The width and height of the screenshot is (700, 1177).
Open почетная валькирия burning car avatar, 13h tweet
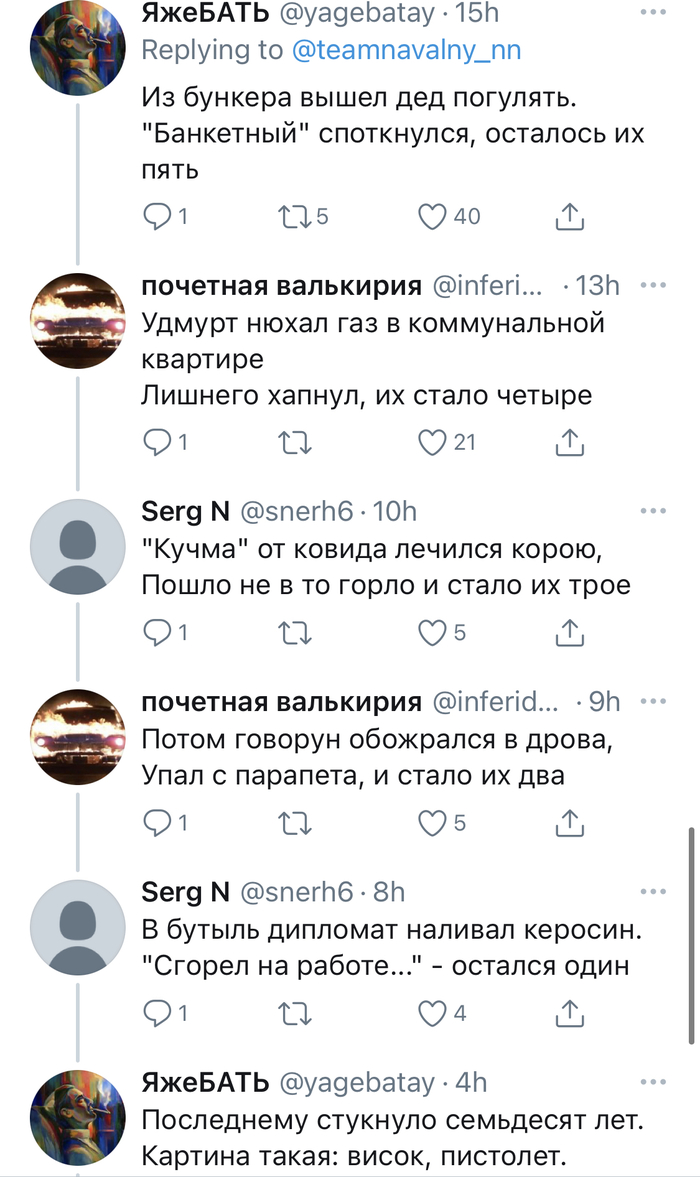point(79,322)
